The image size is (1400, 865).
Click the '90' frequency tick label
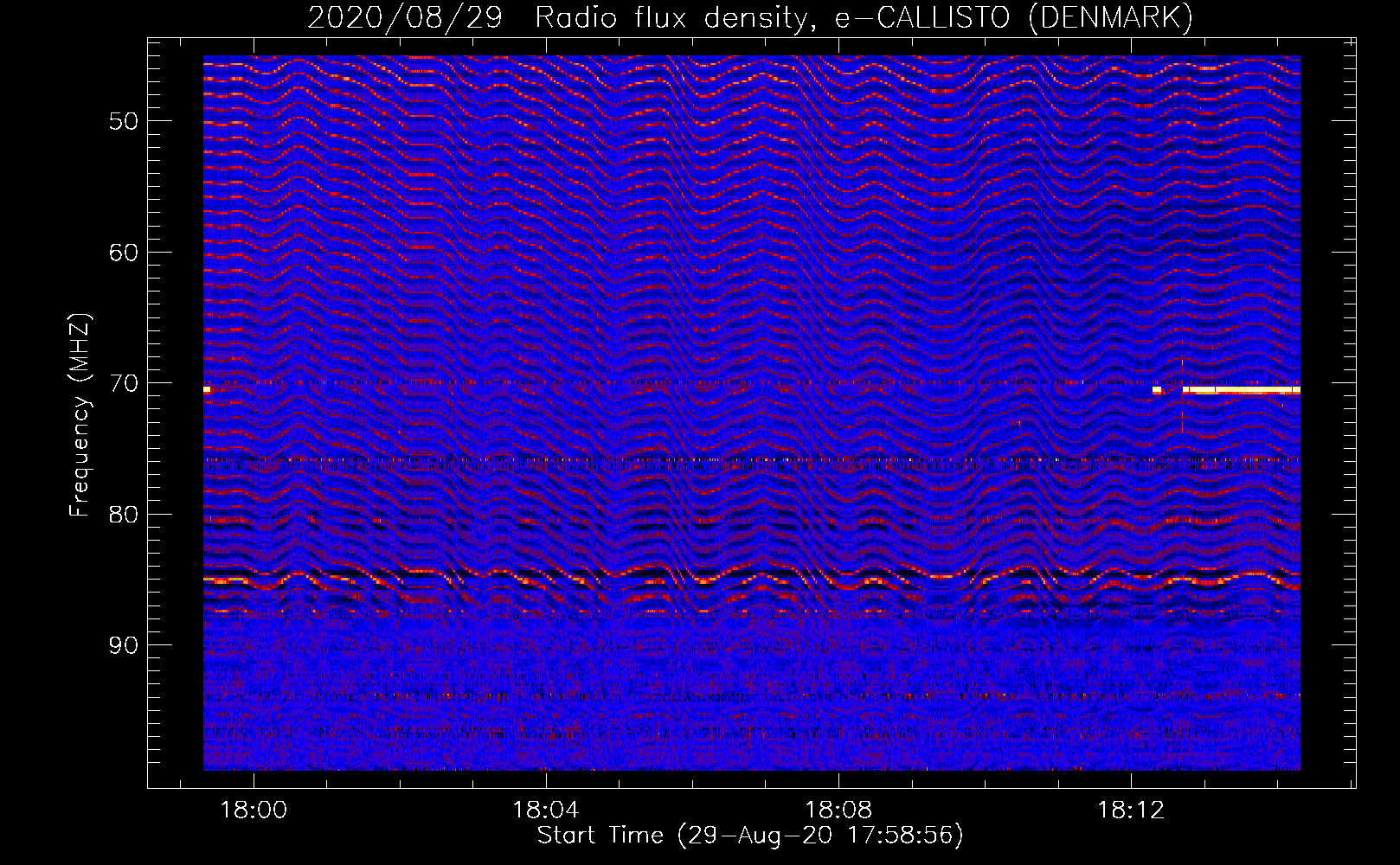coord(124,645)
